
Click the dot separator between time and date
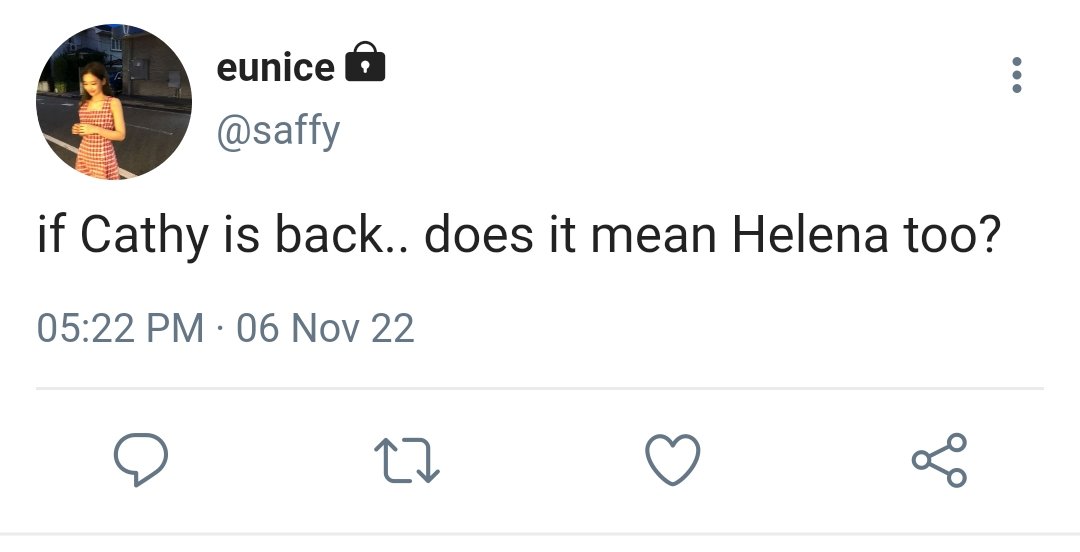click(x=220, y=329)
